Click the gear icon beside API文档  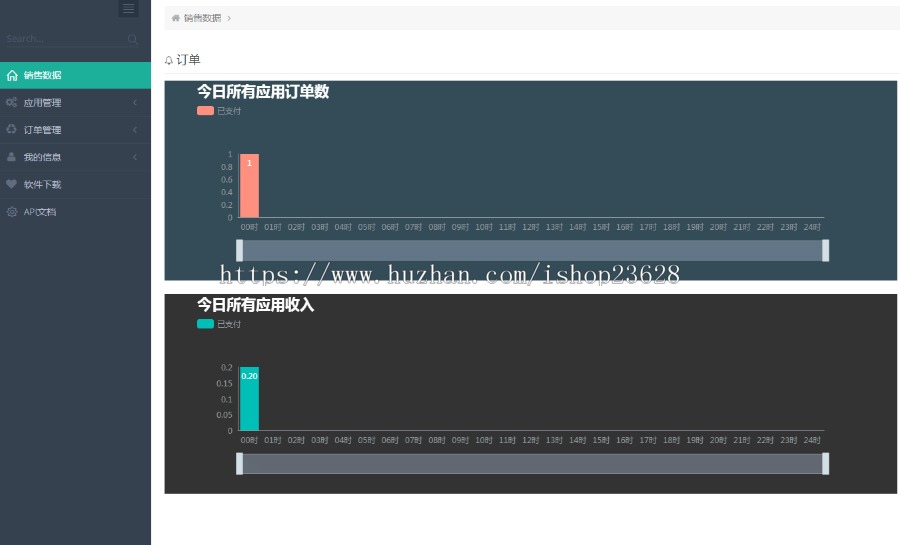[11, 212]
